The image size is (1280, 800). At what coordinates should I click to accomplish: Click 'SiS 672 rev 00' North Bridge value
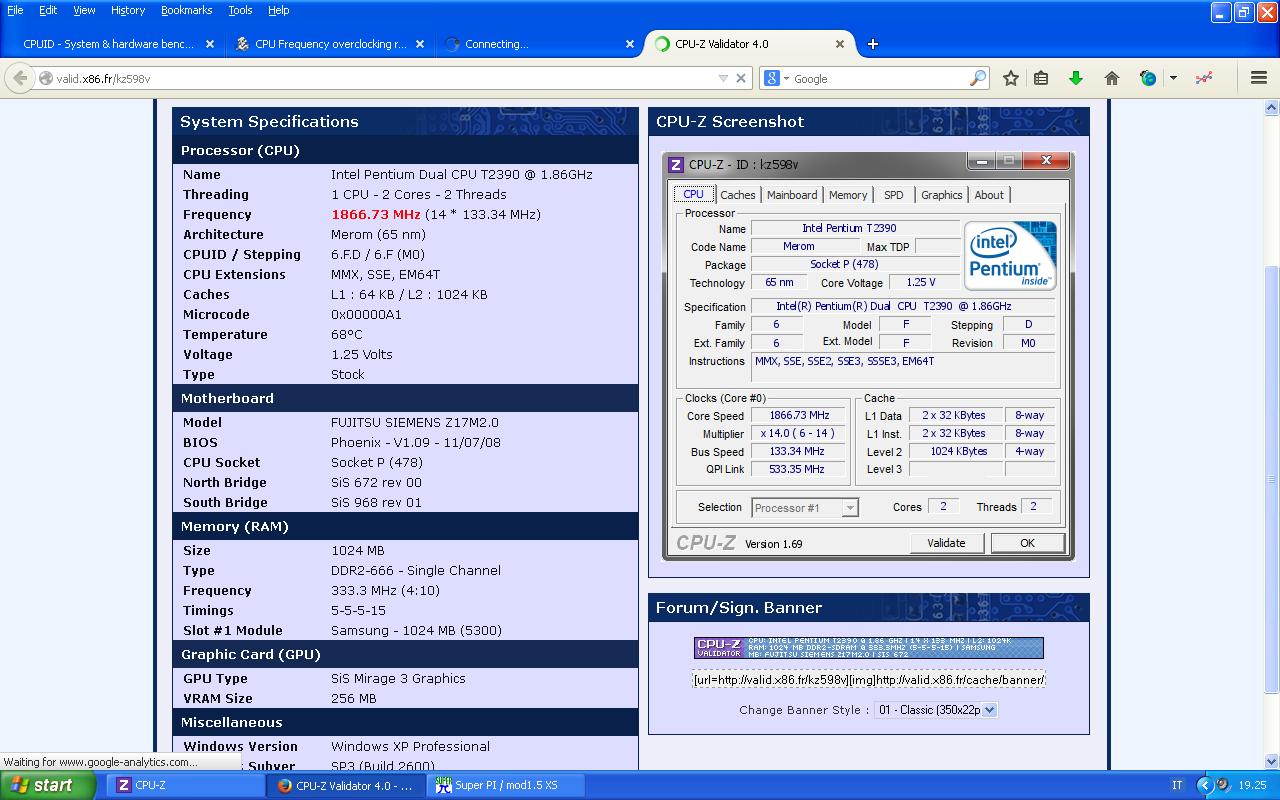pyautogui.click(x=377, y=482)
